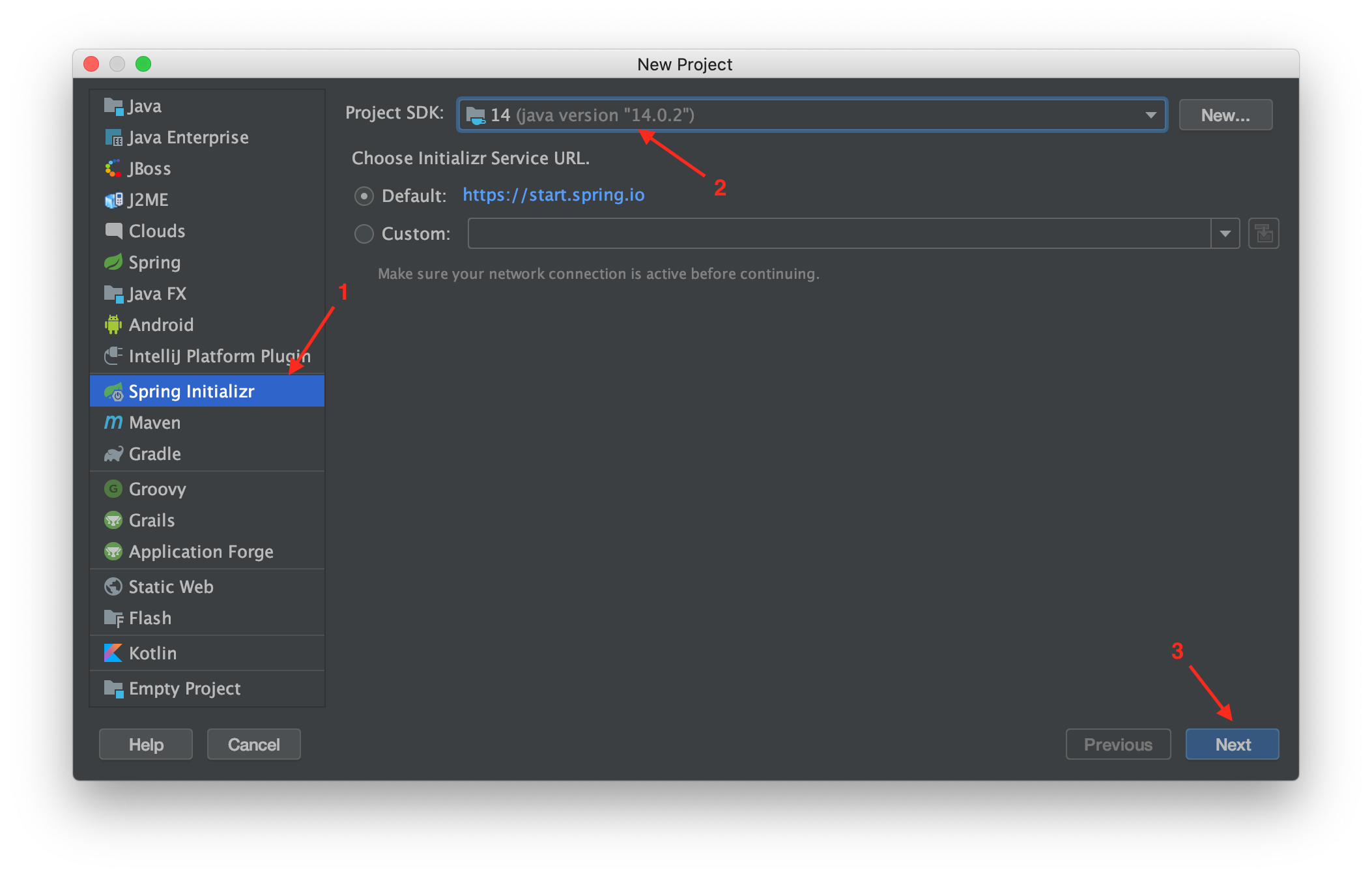Click inside the Custom URL text field
Screen dimensions: 1372x877
839,233
